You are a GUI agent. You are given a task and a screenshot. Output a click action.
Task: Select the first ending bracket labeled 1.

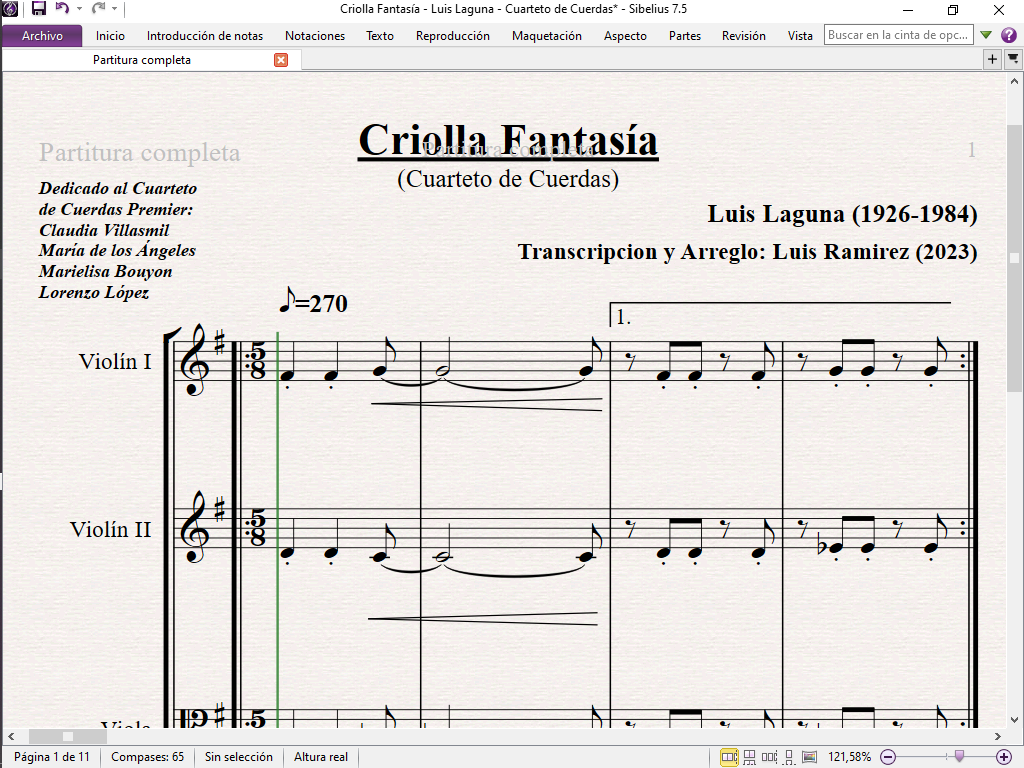click(x=780, y=314)
